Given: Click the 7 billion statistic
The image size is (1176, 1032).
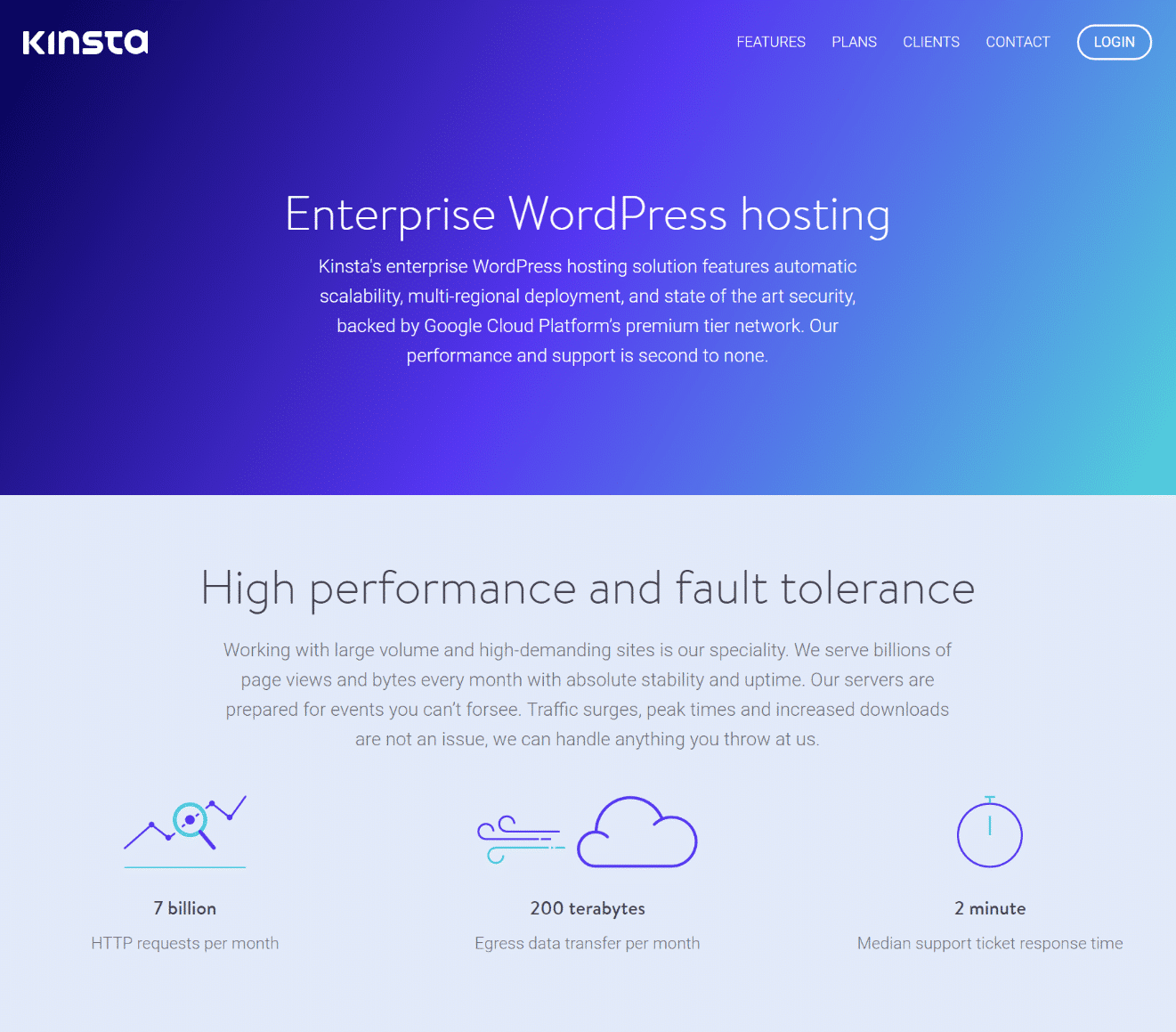Looking at the screenshot, I should [x=185, y=908].
